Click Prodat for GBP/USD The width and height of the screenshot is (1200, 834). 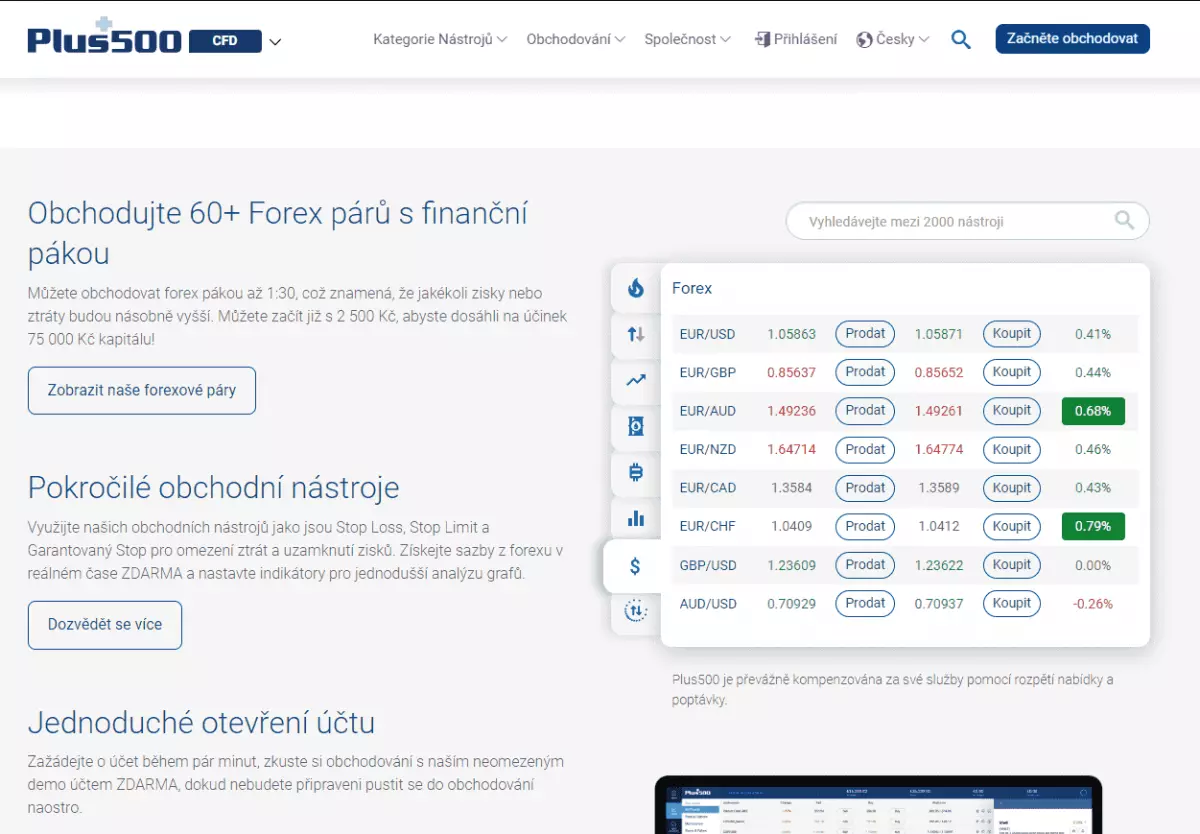click(865, 565)
